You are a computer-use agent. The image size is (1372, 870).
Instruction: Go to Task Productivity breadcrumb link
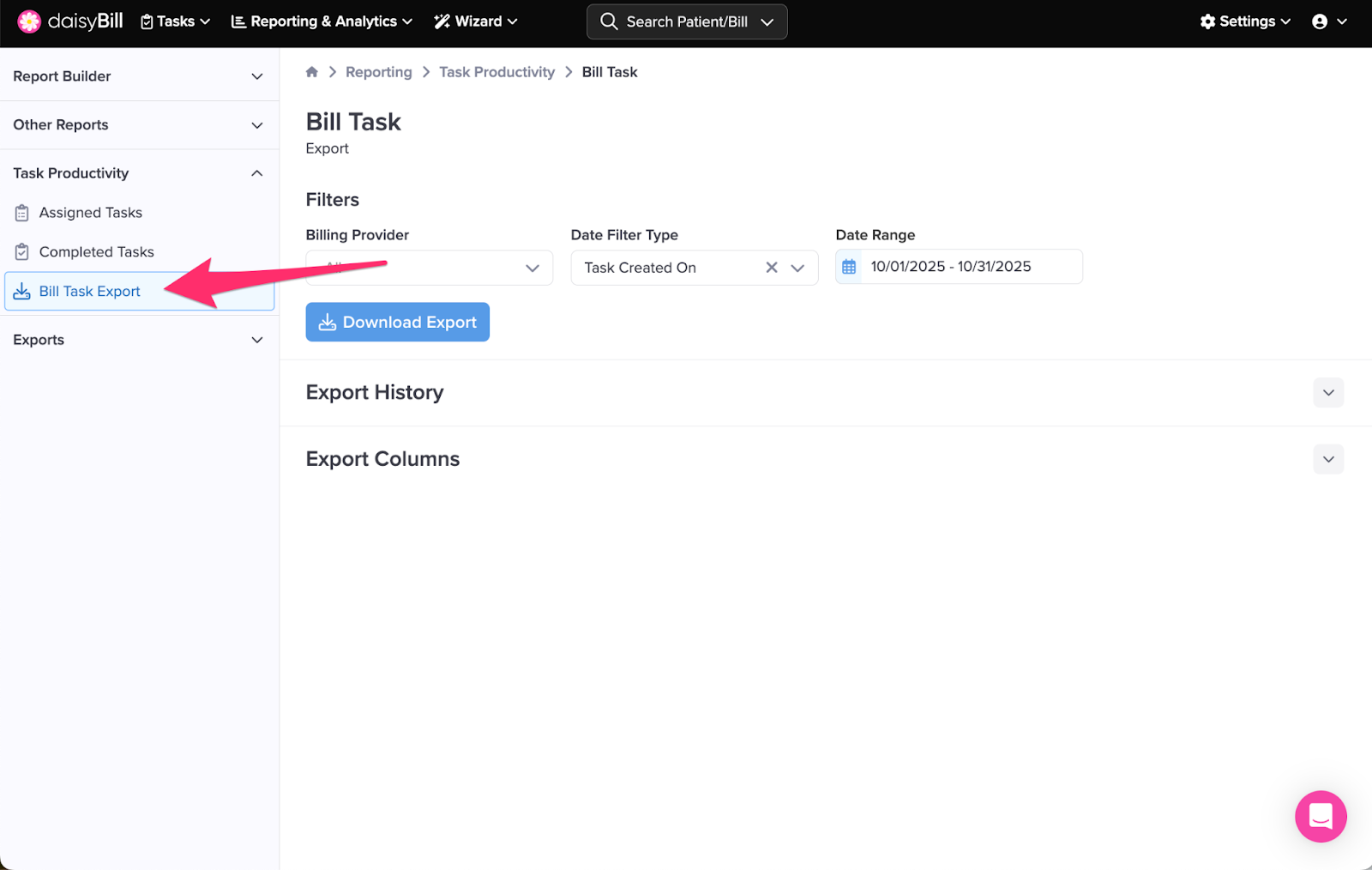pos(496,72)
